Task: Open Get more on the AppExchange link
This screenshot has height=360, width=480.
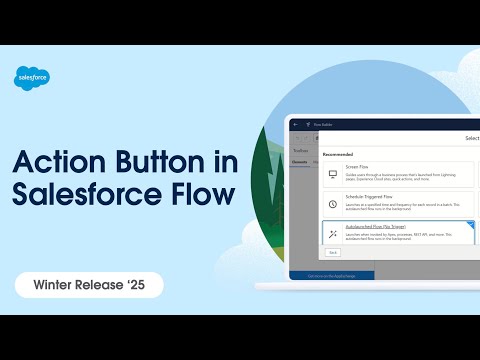Action: coord(332,276)
